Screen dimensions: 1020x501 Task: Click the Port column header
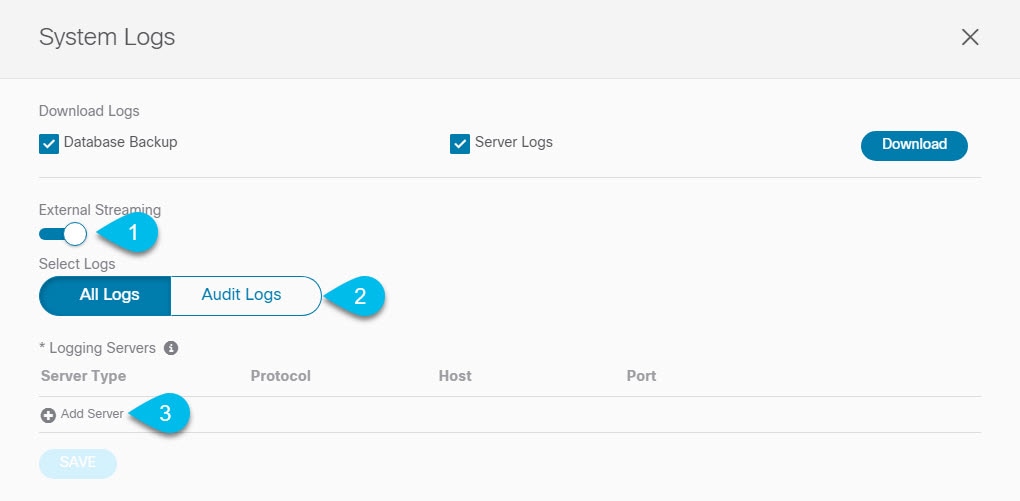click(x=641, y=376)
